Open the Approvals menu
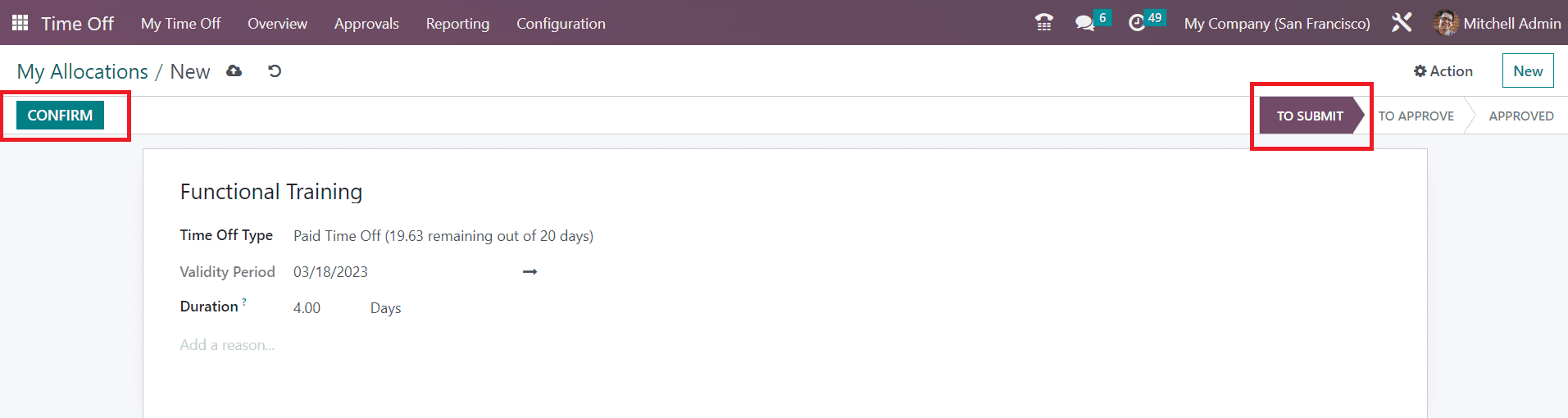Image resolution: width=1568 pixels, height=418 pixels. point(366,24)
